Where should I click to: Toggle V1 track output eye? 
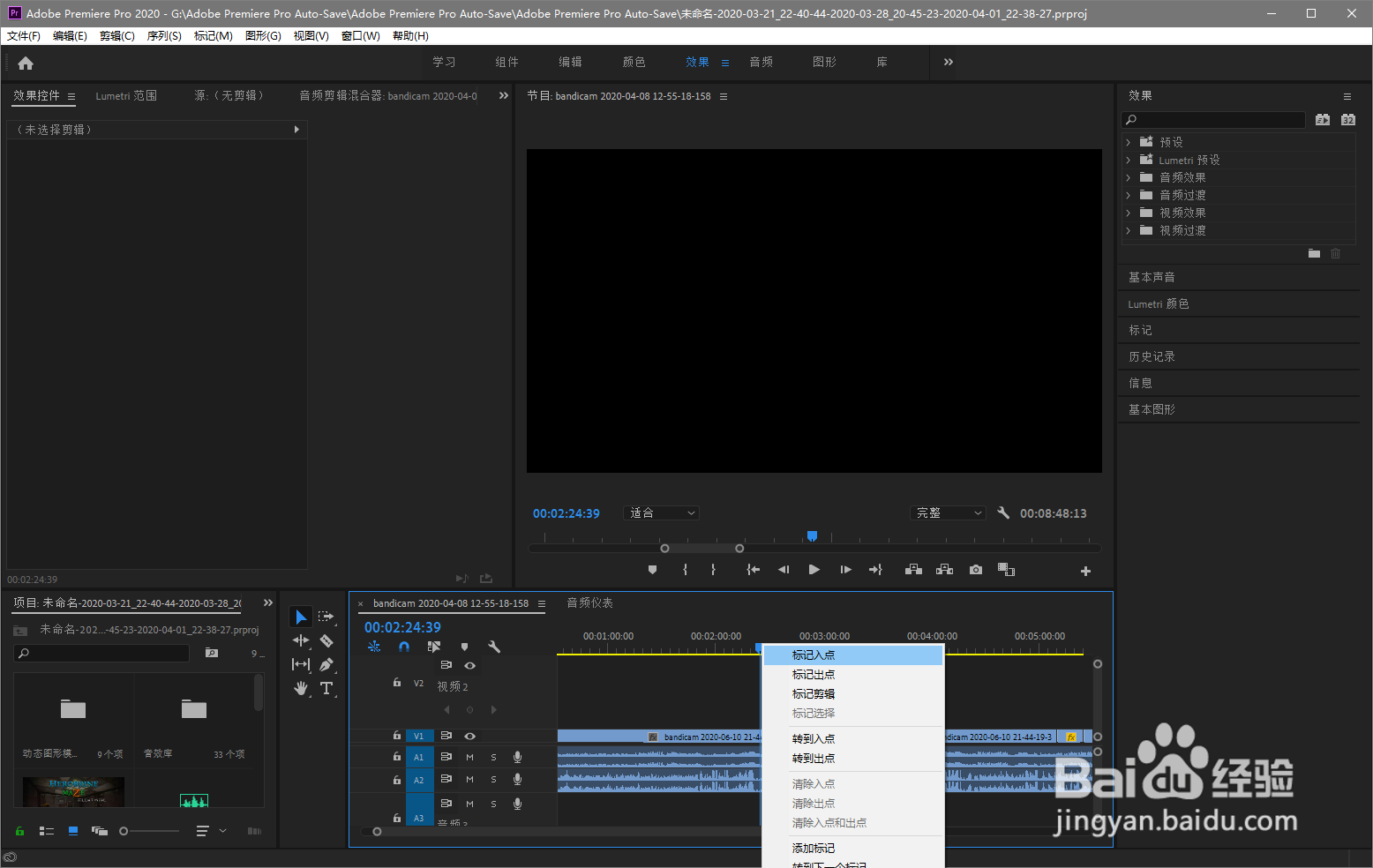click(x=470, y=736)
